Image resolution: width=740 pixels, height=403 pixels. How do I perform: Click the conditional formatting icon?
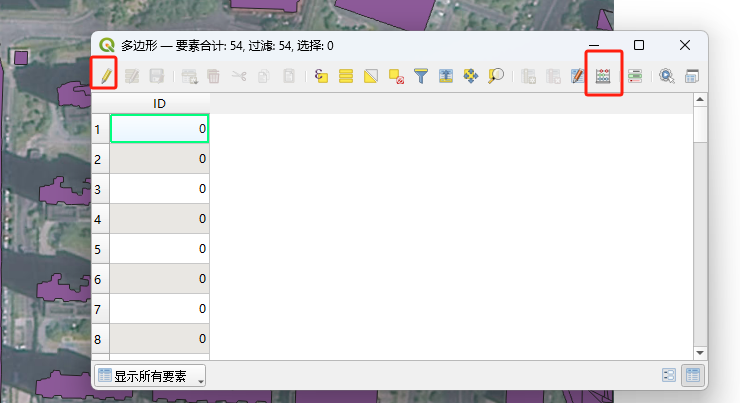tap(635, 75)
